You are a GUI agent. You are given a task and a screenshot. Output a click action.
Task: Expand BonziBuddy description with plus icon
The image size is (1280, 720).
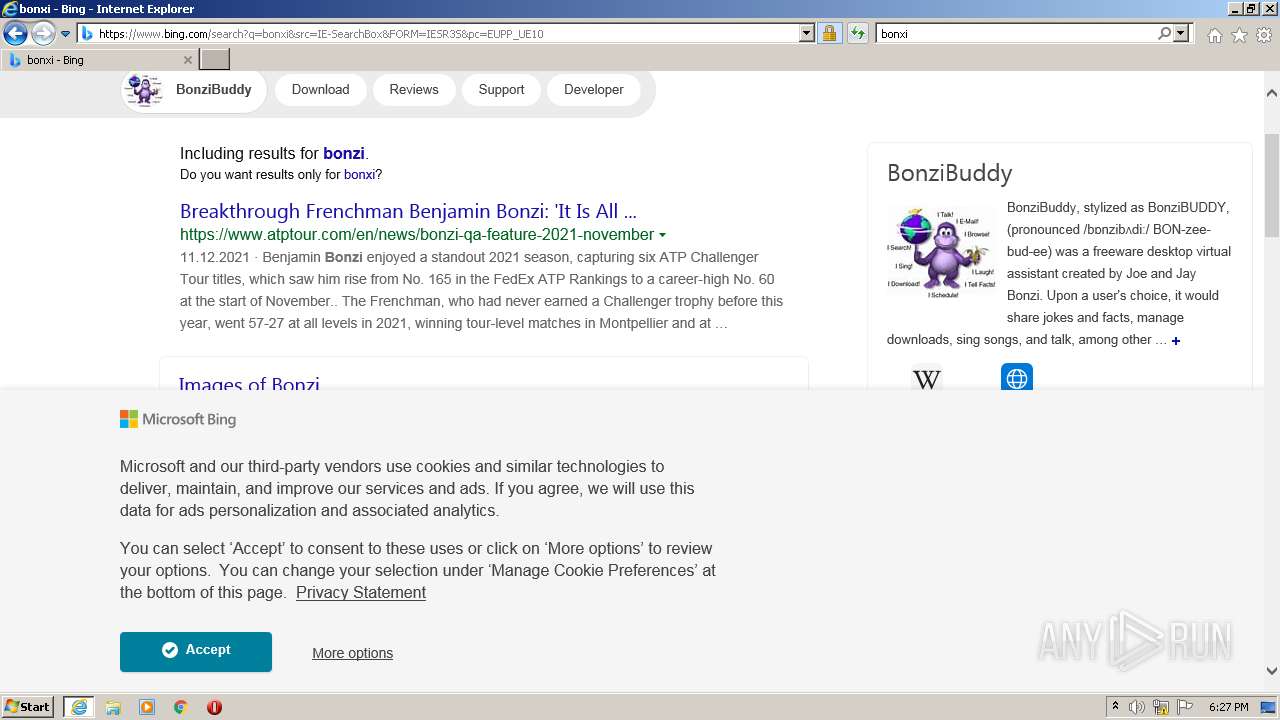pyautogui.click(x=1176, y=341)
